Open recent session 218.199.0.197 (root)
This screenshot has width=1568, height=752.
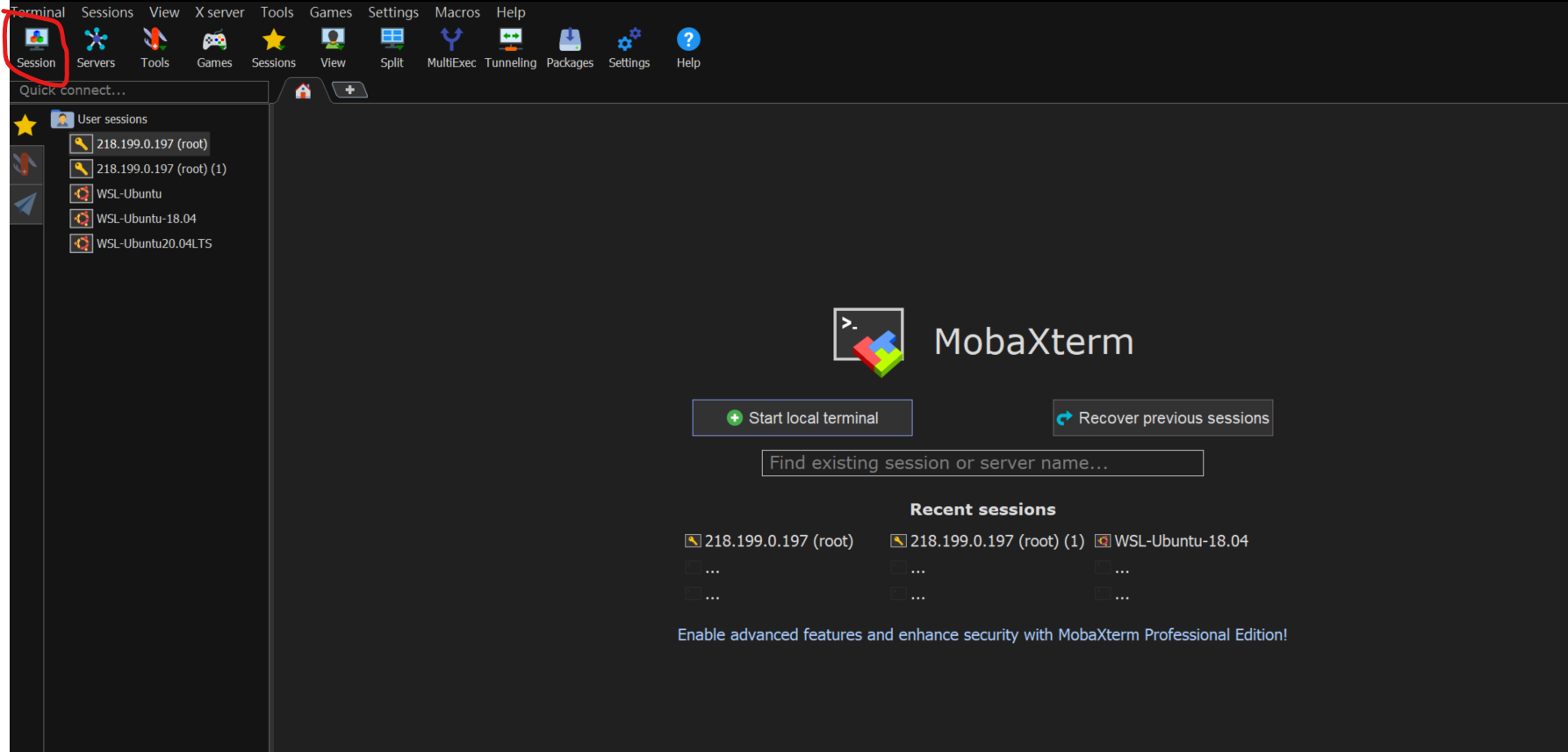[769, 541]
